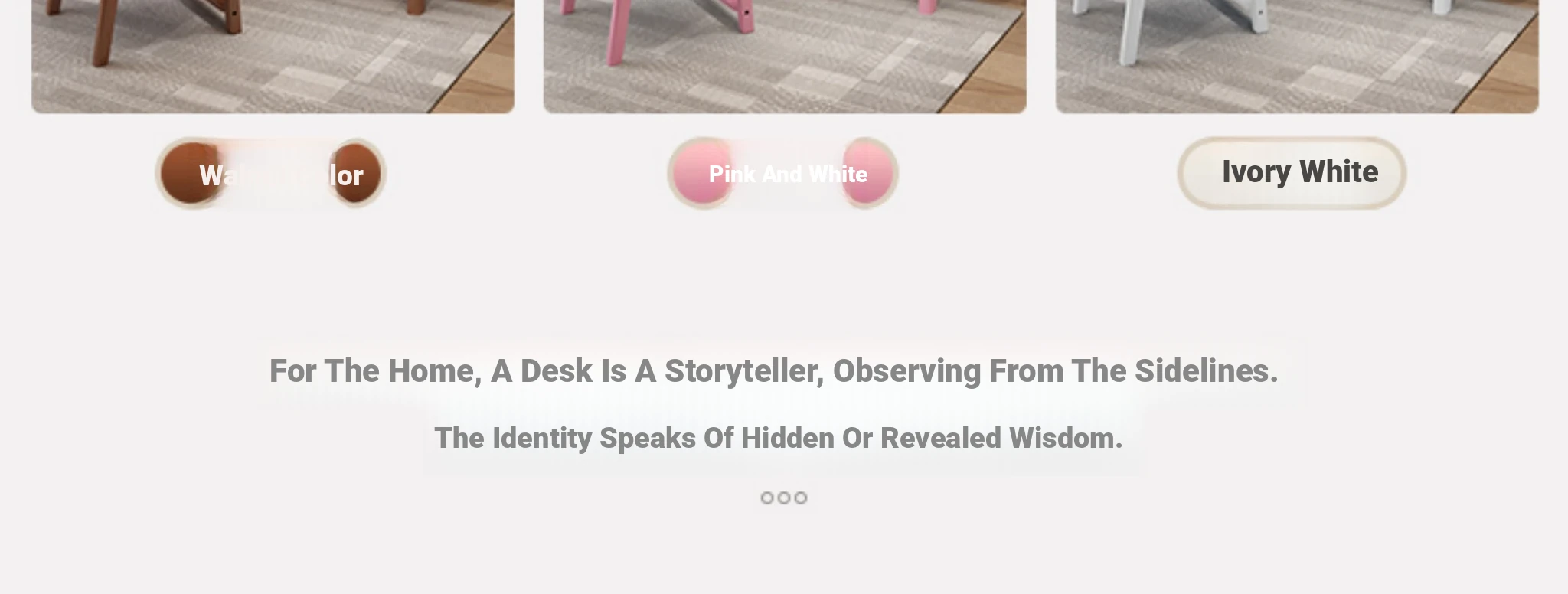Image resolution: width=1568 pixels, height=594 pixels.
Task: Click the pink chair leg in middle image
Action: (x=612, y=31)
